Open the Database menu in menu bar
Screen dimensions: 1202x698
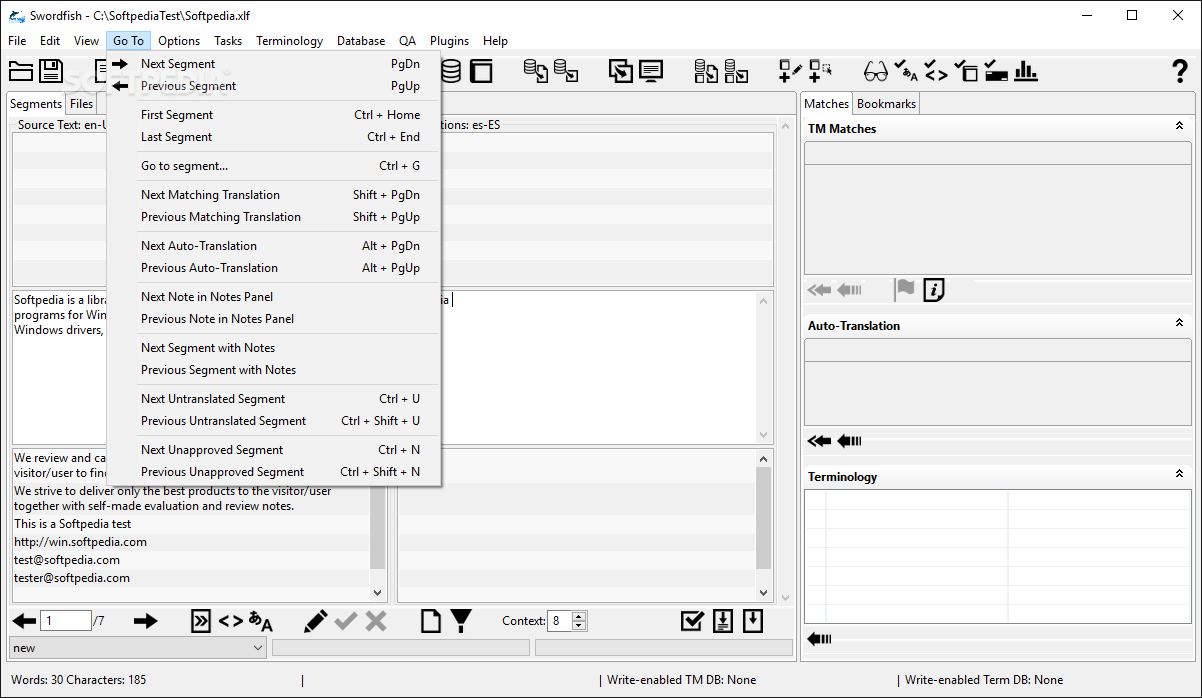coord(361,41)
